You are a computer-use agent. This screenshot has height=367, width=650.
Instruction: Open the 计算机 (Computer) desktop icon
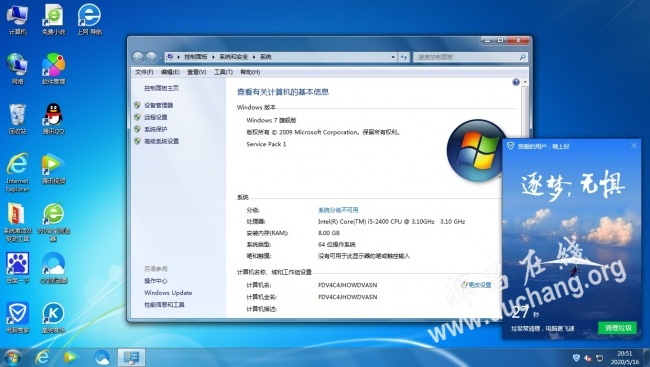coord(17,19)
